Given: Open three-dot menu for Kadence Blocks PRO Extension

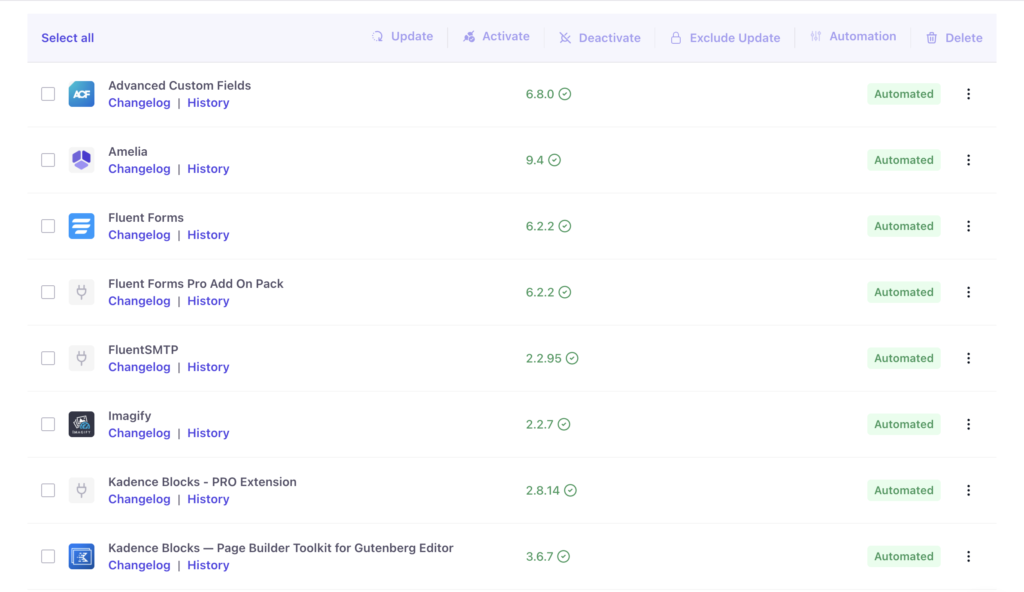Looking at the screenshot, I should click(968, 490).
